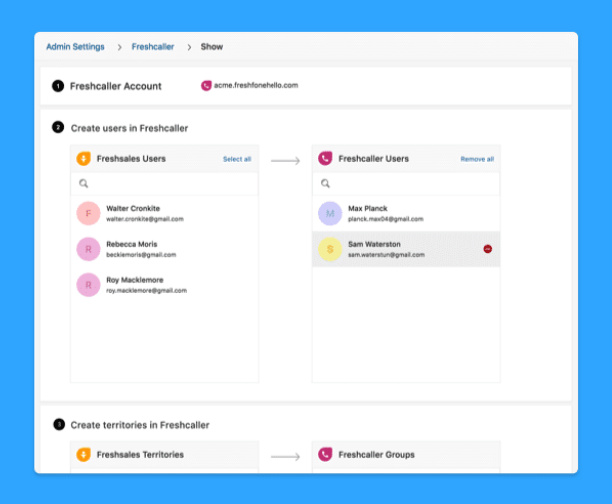Click the orange Freshsales Users logo icon
The image size is (612, 504).
[84, 159]
